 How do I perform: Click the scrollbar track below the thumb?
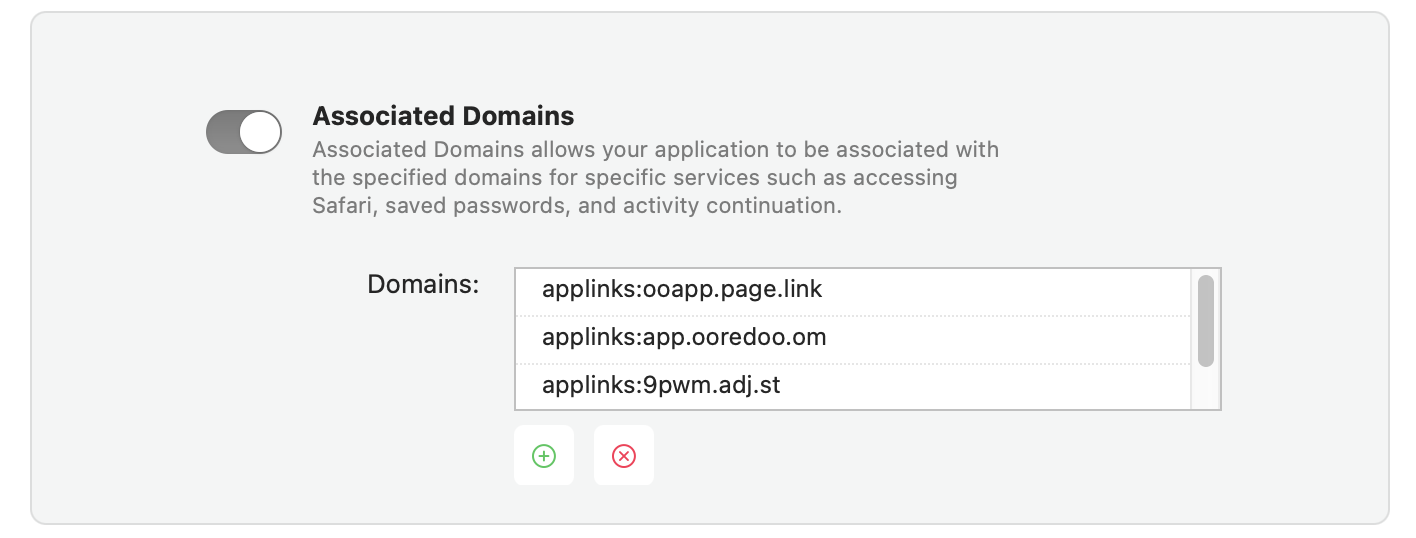tap(1205, 388)
